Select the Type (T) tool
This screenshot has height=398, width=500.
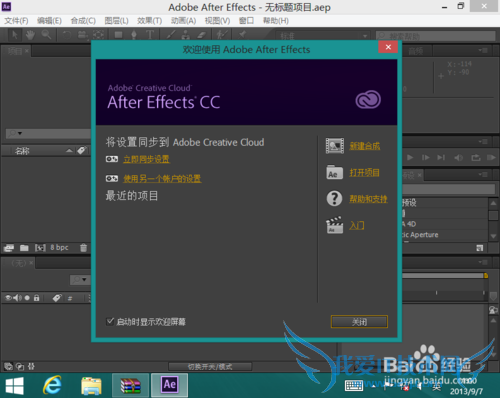(x=150, y=35)
